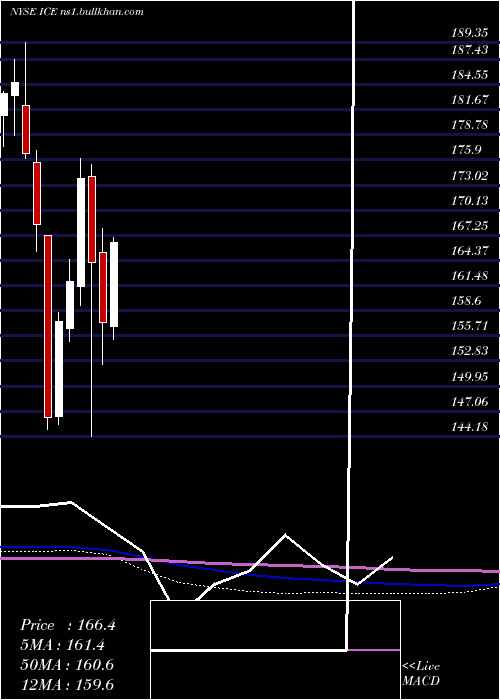Select the 187.43 price level label
The width and height of the screenshot is (500, 700).
pos(470,50)
